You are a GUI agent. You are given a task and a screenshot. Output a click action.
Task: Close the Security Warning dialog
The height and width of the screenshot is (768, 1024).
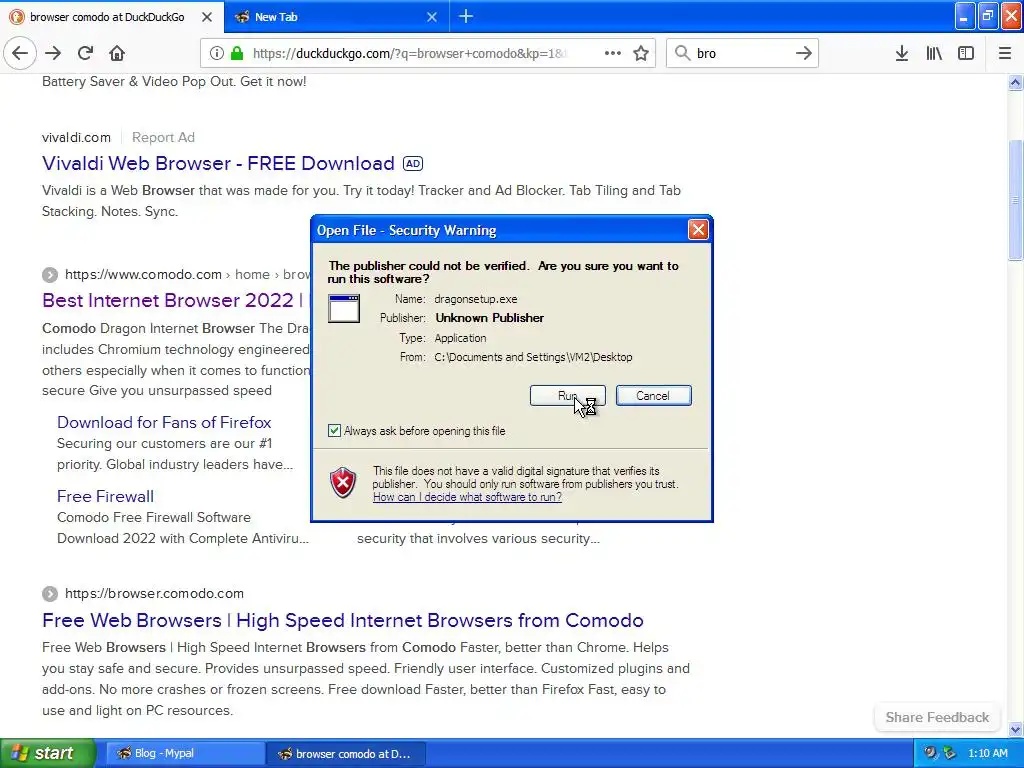[698, 229]
